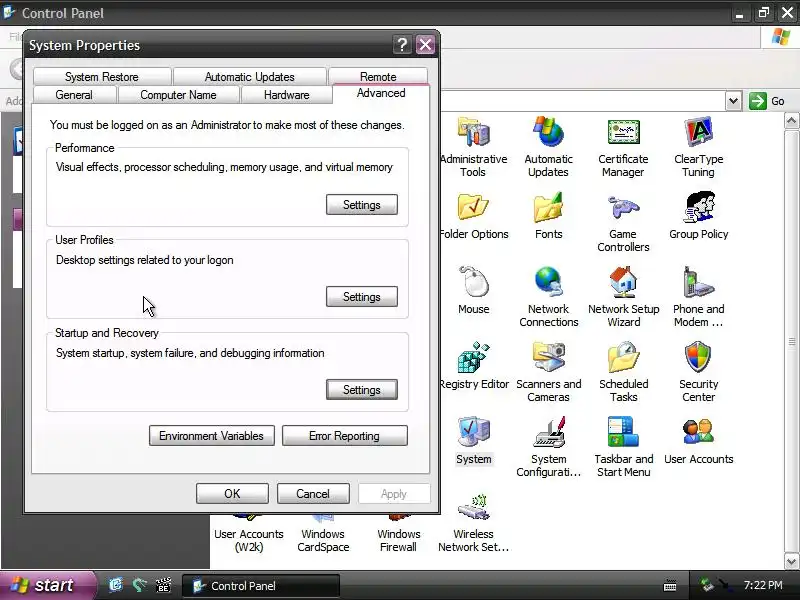Open the Fonts folder icon

pyautogui.click(x=548, y=207)
